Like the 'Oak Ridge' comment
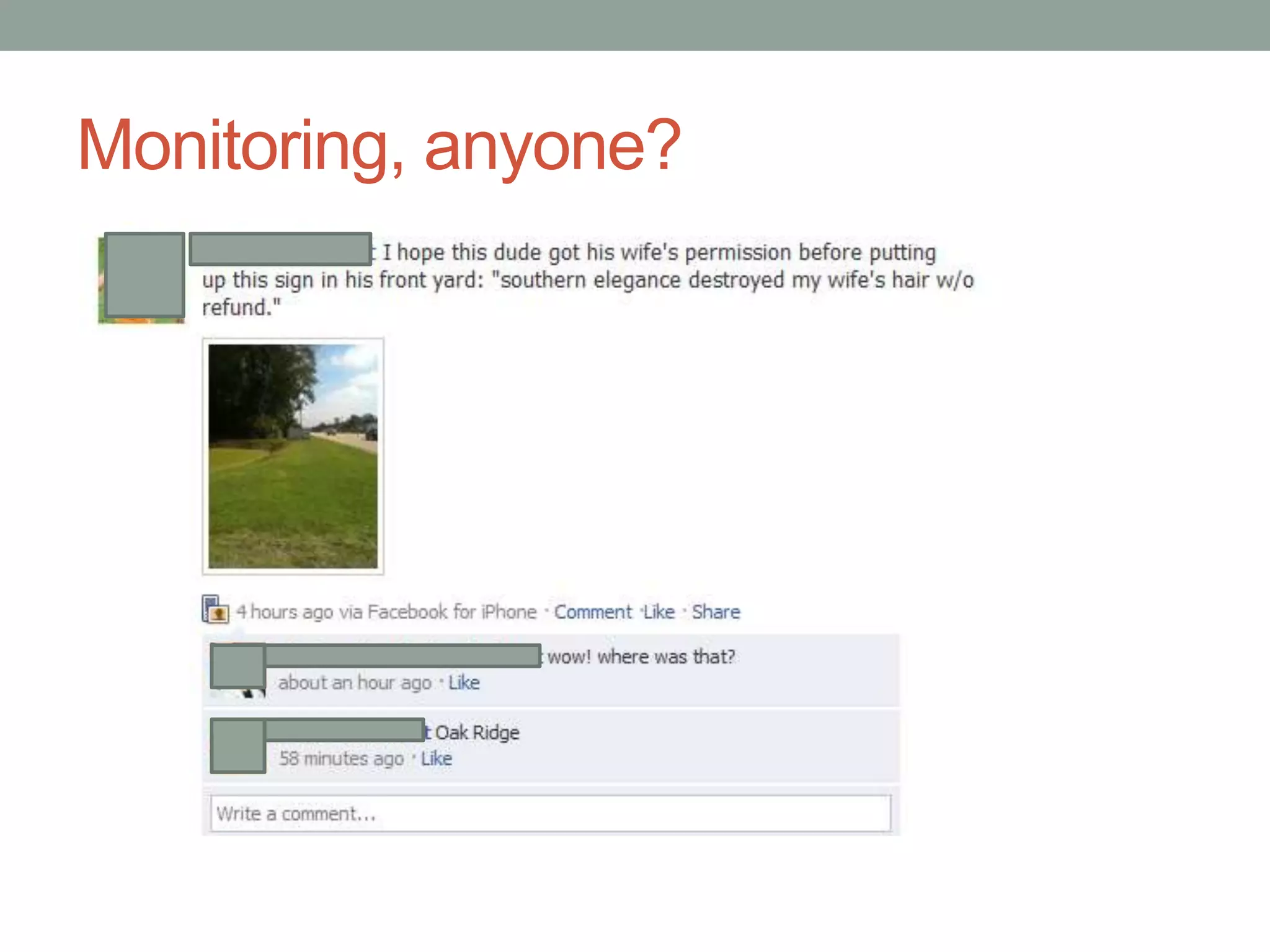This screenshot has width=1270, height=952. click(437, 759)
